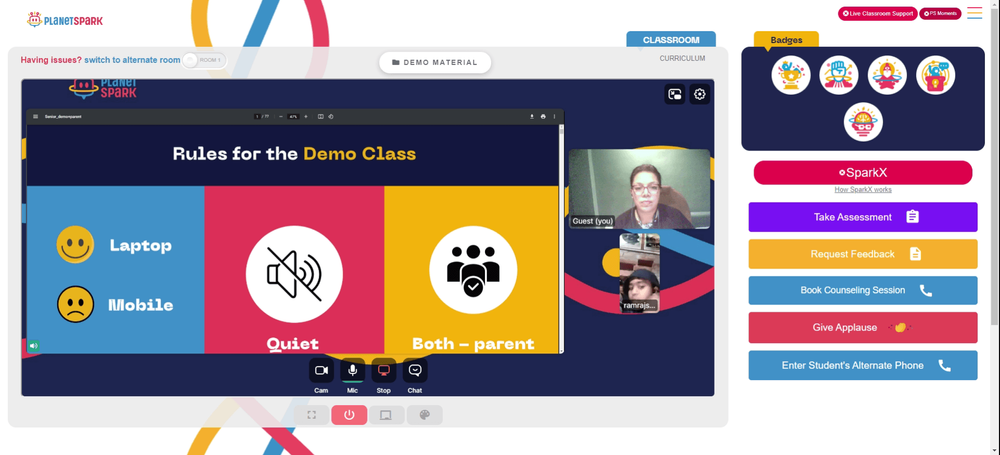Mute the Mic button
The image size is (1000, 455).
pos(353,370)
